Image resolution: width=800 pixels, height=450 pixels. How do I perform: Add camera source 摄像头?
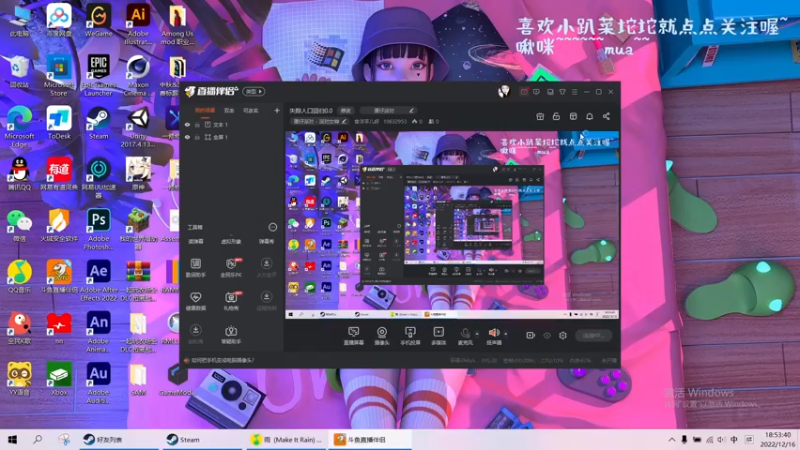coord(382,336)
